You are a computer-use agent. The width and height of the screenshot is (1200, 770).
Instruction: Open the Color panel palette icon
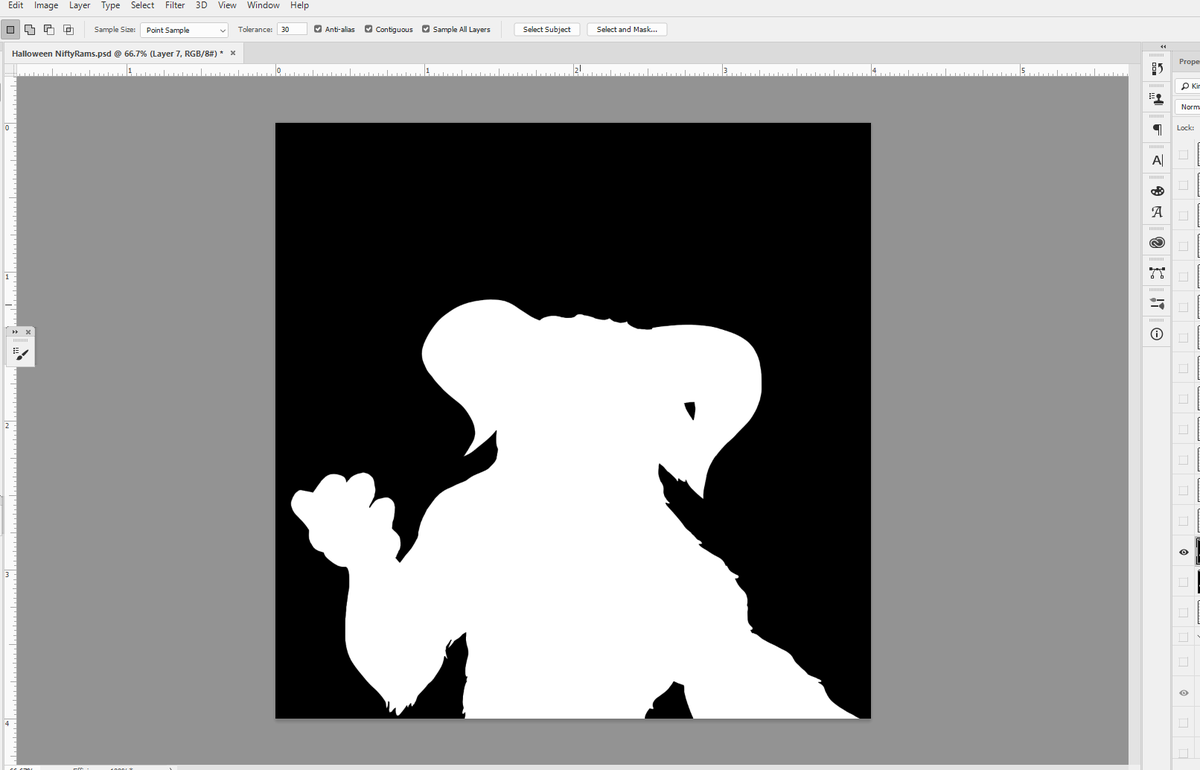pos(1156,188)
